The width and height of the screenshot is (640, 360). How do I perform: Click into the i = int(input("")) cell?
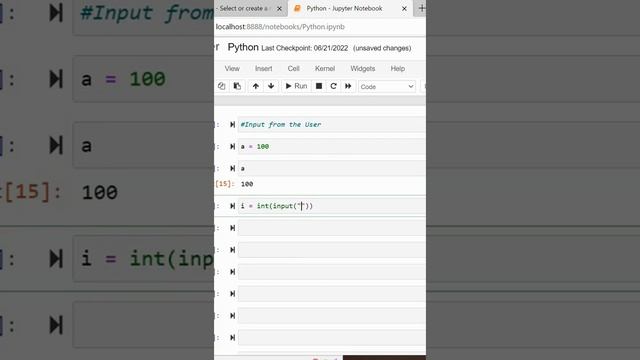point(332,206)
